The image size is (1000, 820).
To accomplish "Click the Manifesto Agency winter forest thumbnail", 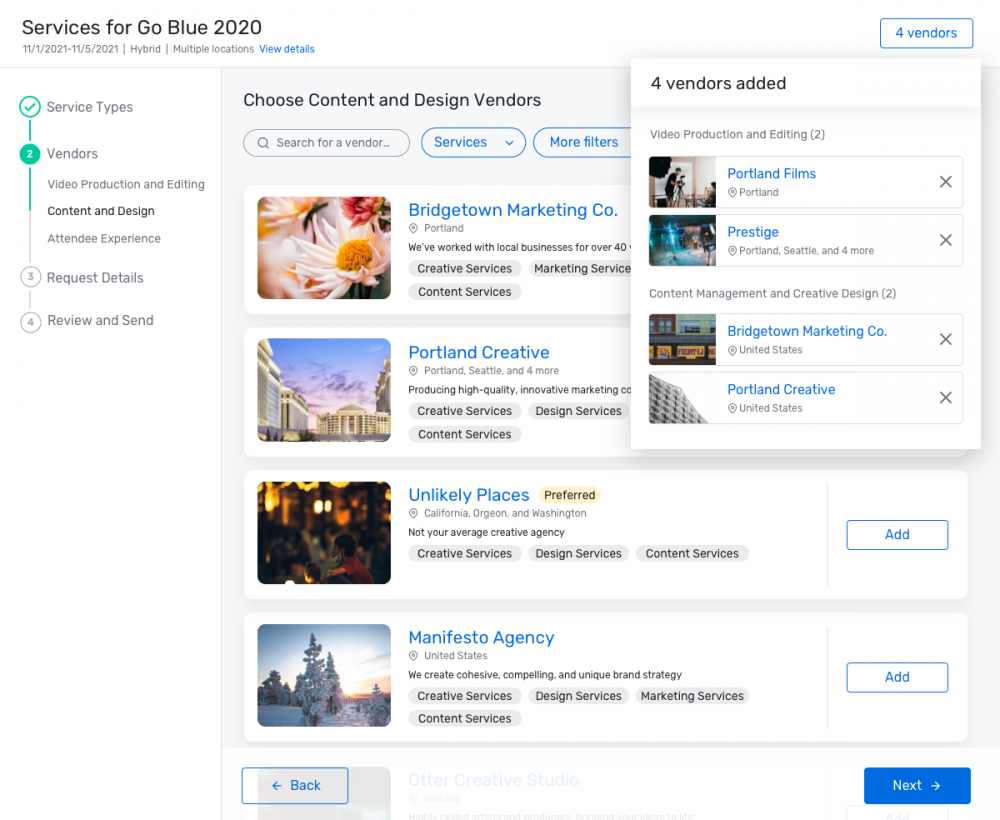I will pyautogui.click(x=323, y=675).
